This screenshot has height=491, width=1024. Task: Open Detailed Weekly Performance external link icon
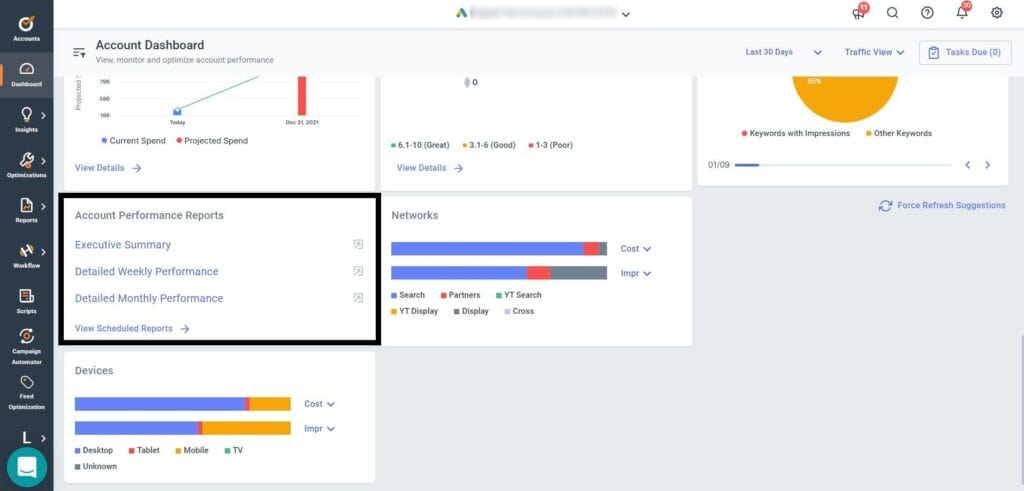[x=358, y=272]
